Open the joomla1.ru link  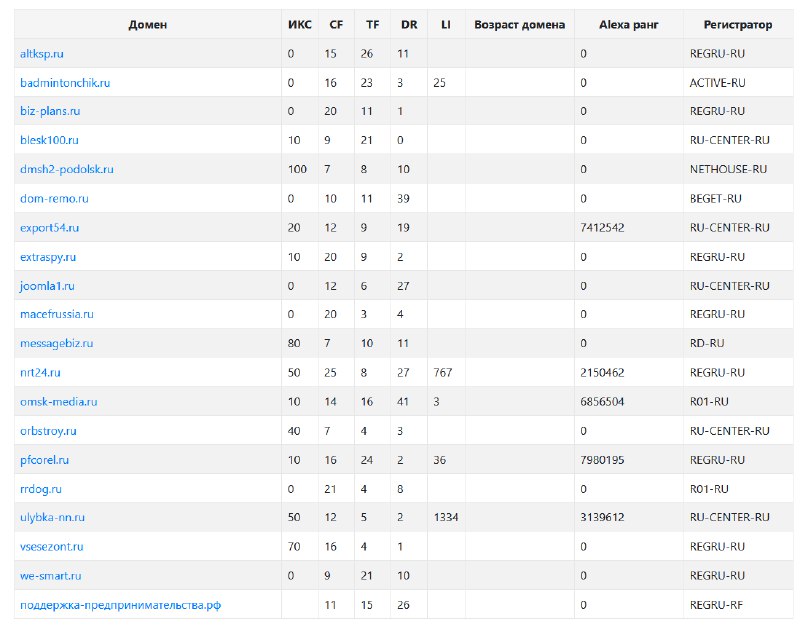click(47, 286)
